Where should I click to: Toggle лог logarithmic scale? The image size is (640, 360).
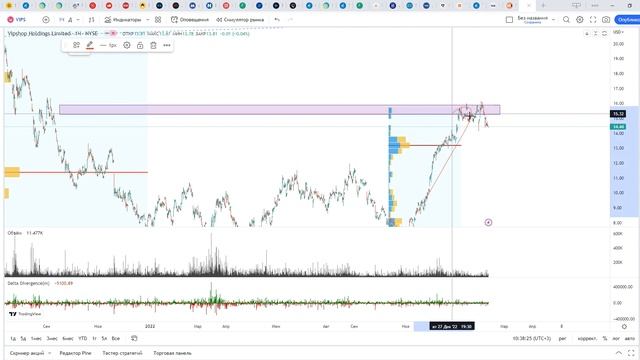click(616, 338)
